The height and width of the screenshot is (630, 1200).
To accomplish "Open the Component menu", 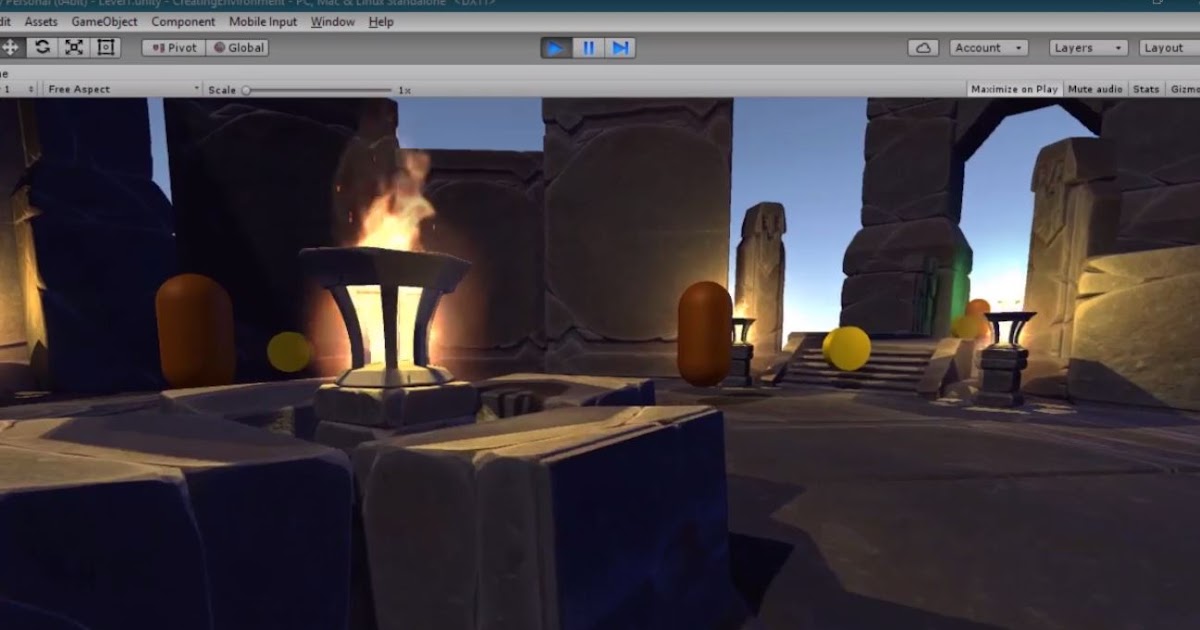I will pyautogui.click(x=184, y=21).
